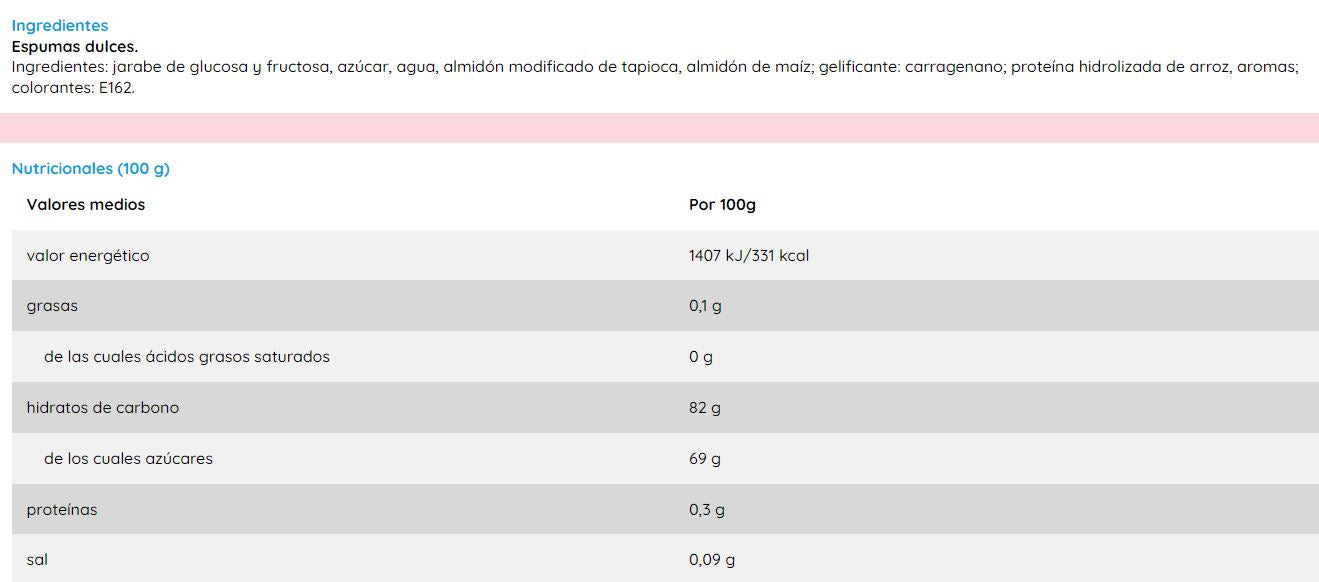Click the 0,09 g salt value
Image resolution: width=1319 pixels, height=582 pixels.
(x=712, y=560)
